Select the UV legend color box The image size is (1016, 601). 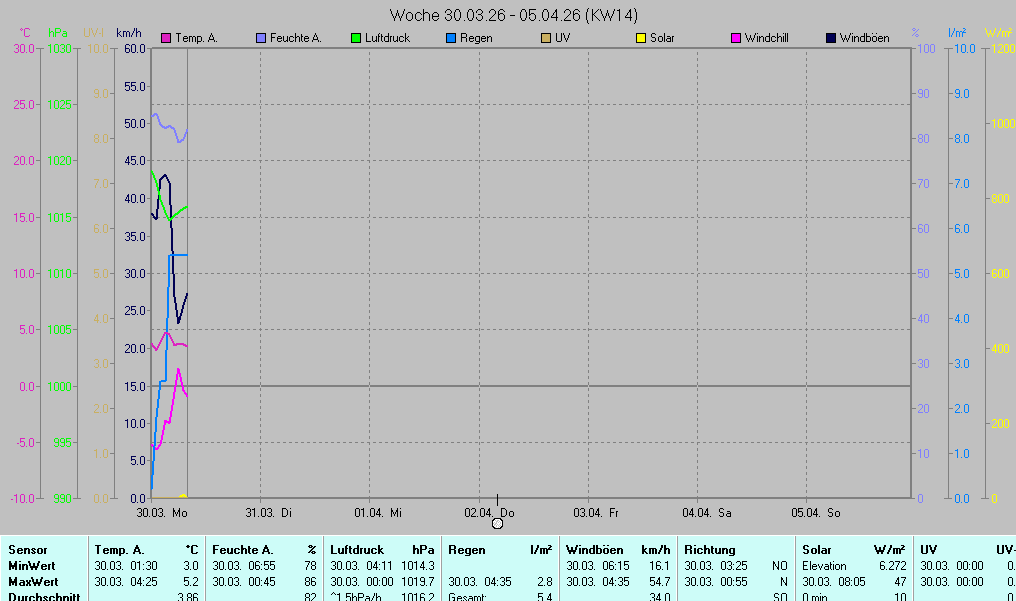pos(545,38)
